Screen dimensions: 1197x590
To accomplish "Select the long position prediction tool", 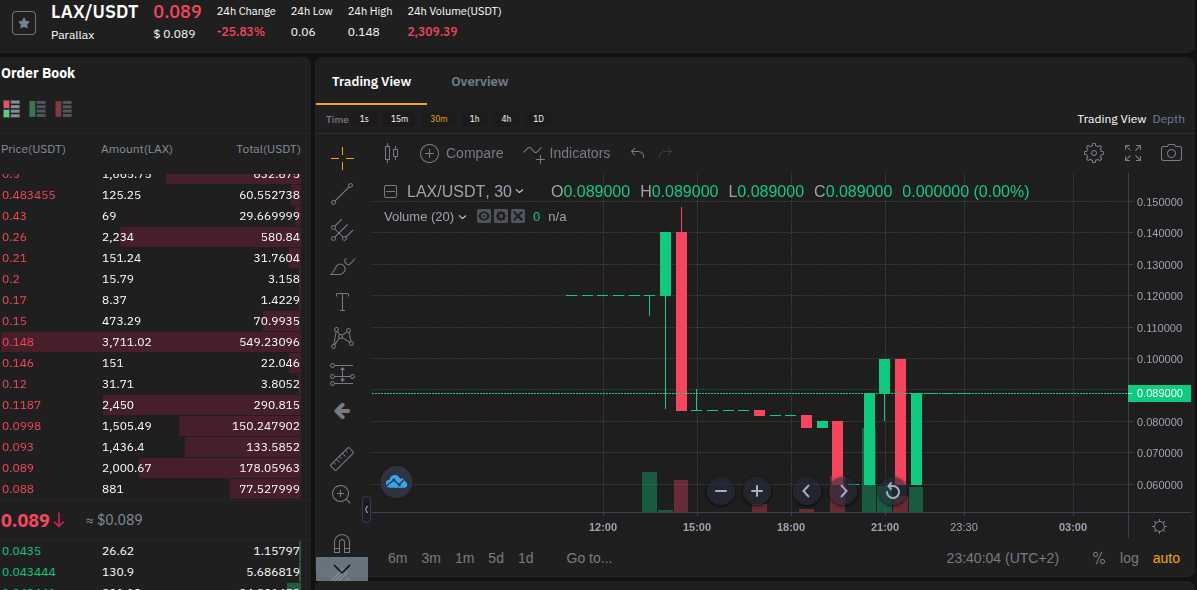I will pyautogui.click(x=342, y=374).
